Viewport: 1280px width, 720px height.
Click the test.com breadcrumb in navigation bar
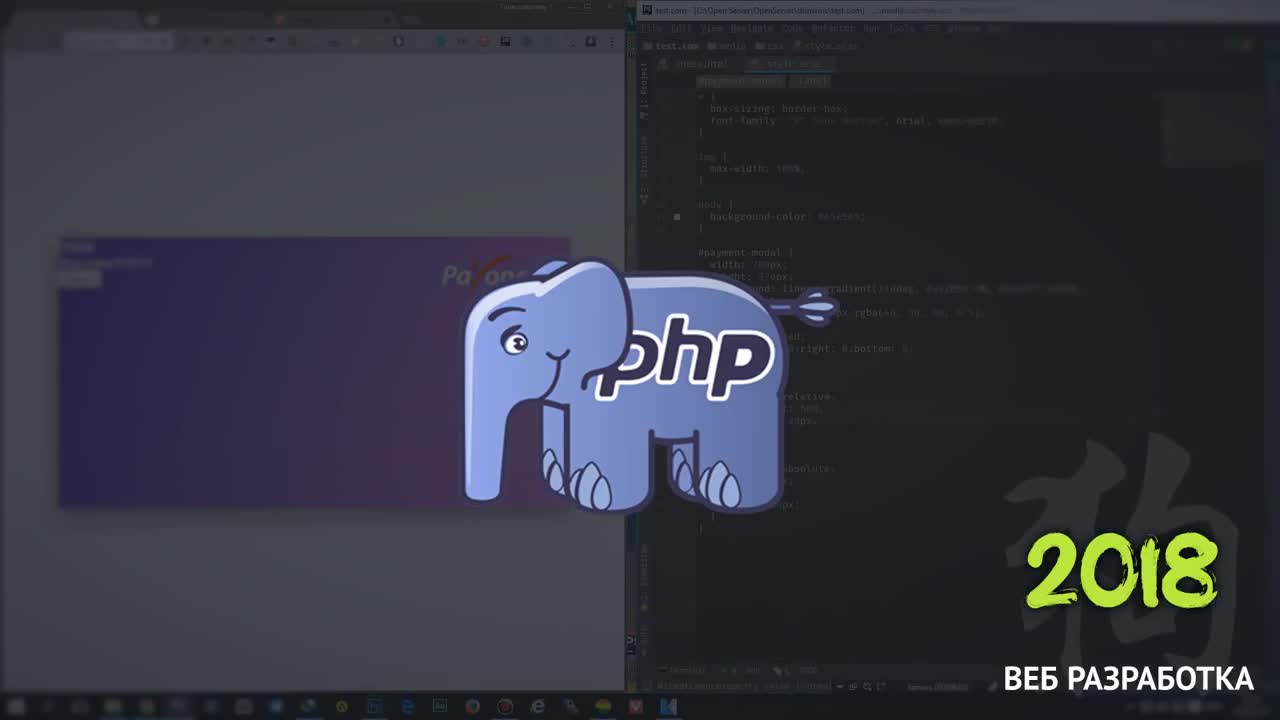(x=671, y=46)
